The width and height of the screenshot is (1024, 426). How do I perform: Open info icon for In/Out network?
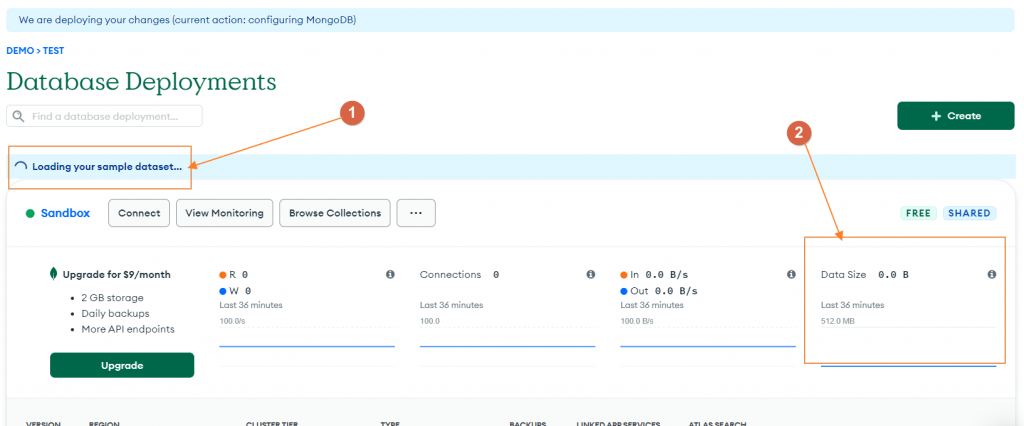coord(791,274)
